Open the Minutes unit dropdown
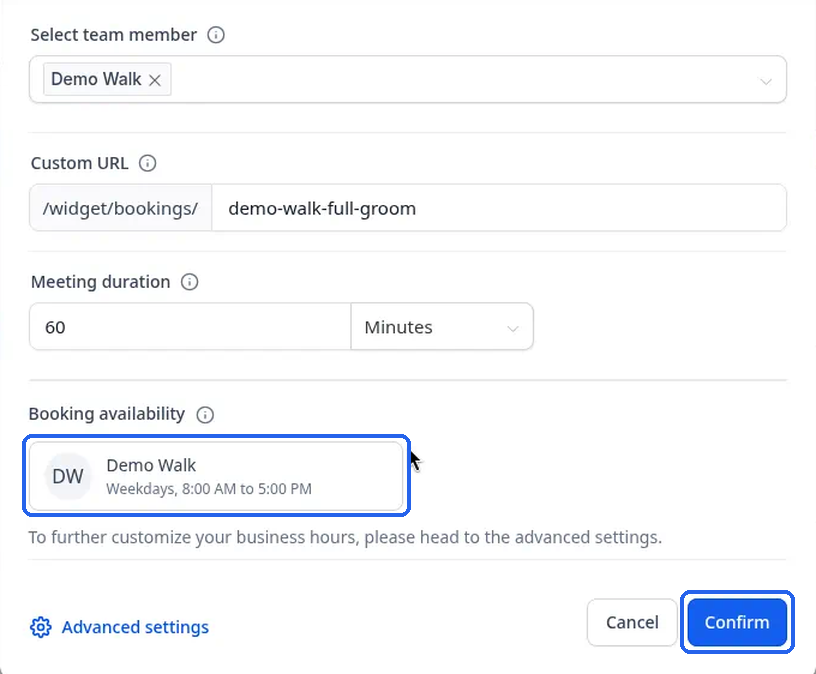The height and width of the screenshot is (674, 816). 442,327
